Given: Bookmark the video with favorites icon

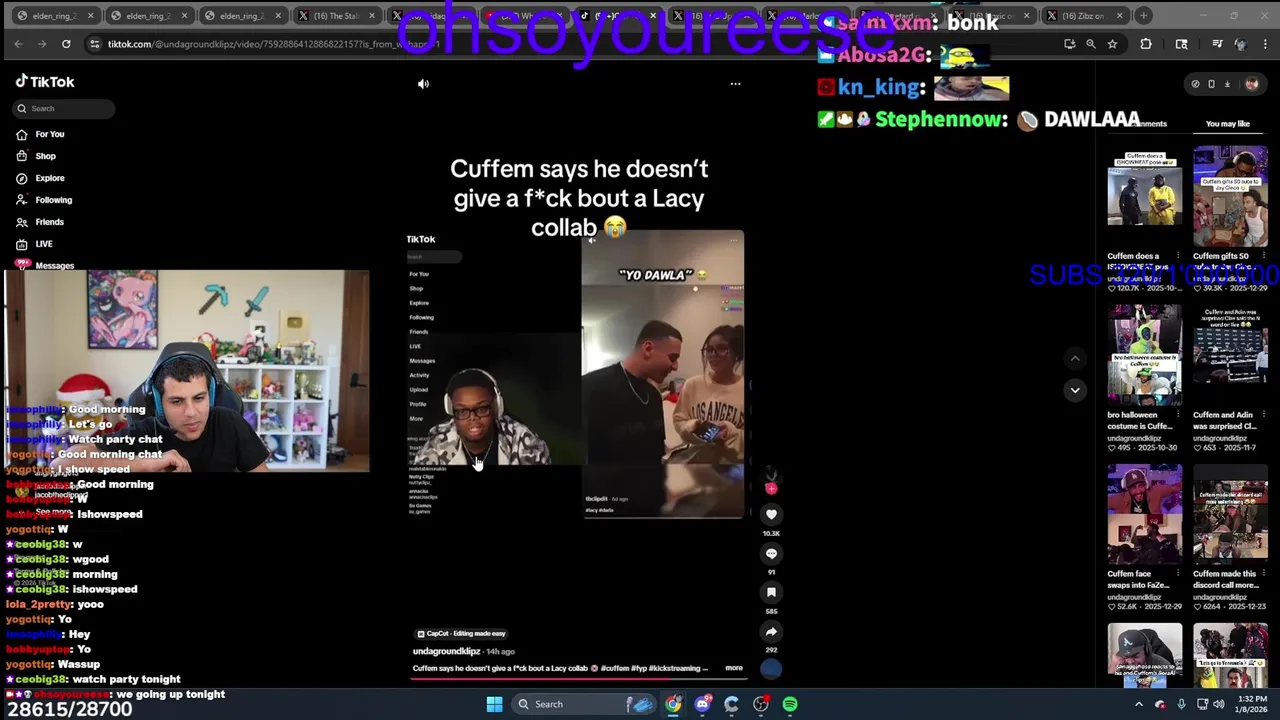Looking at the screenshot, I should (771, 592).
